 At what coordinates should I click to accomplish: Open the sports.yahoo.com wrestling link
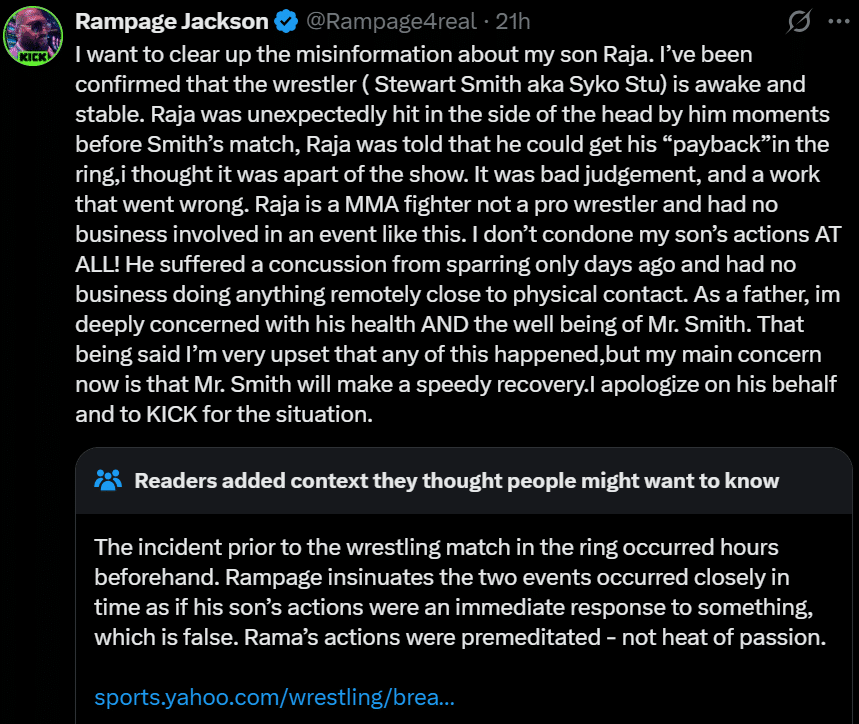coord(274,697)
